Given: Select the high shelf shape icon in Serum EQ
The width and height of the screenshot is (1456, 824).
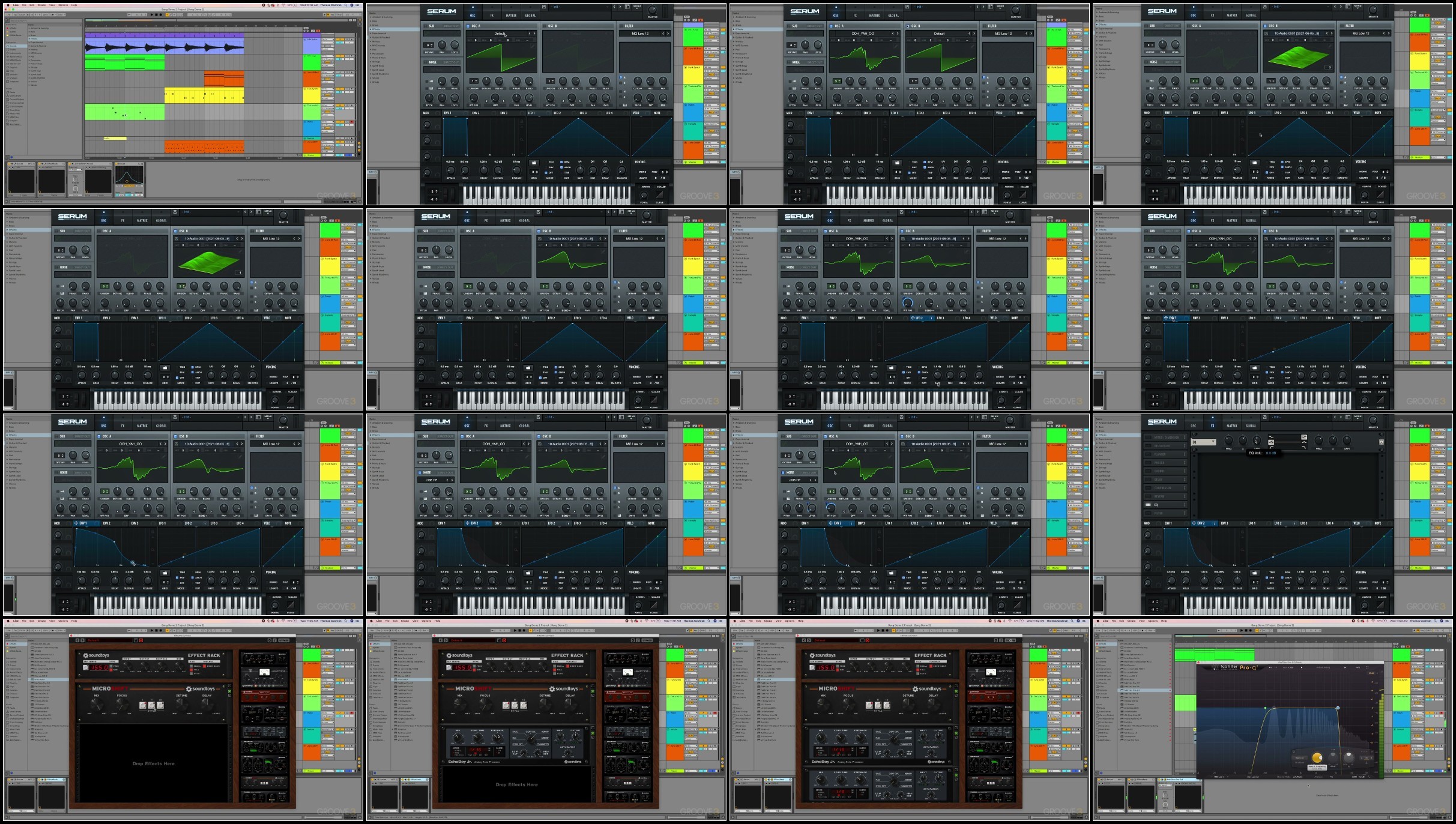Looking at the screenshot, I should pos(1304,437).
